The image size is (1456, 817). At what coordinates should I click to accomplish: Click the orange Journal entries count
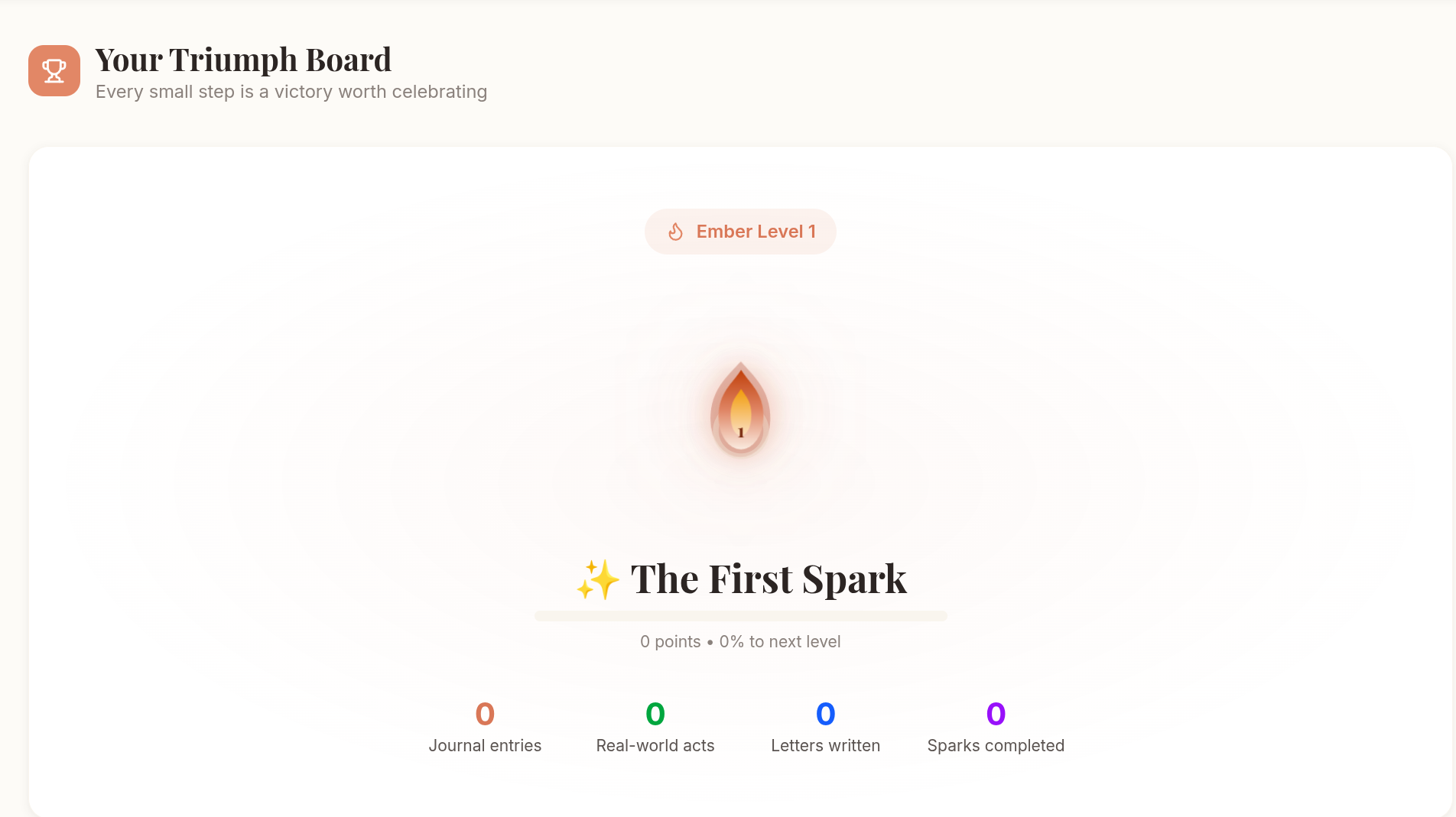click(x=485, y=715)
